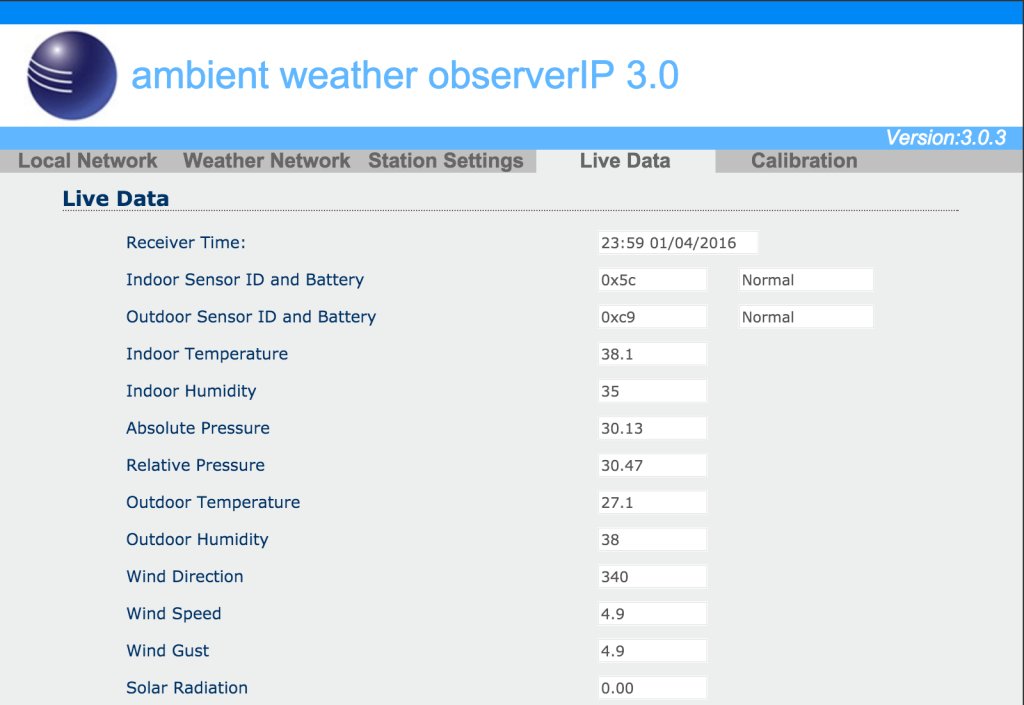The image size is (1024, 705).
Task: Open the Local Network tab
Action: pyautogui.click(x=88, y=161)
